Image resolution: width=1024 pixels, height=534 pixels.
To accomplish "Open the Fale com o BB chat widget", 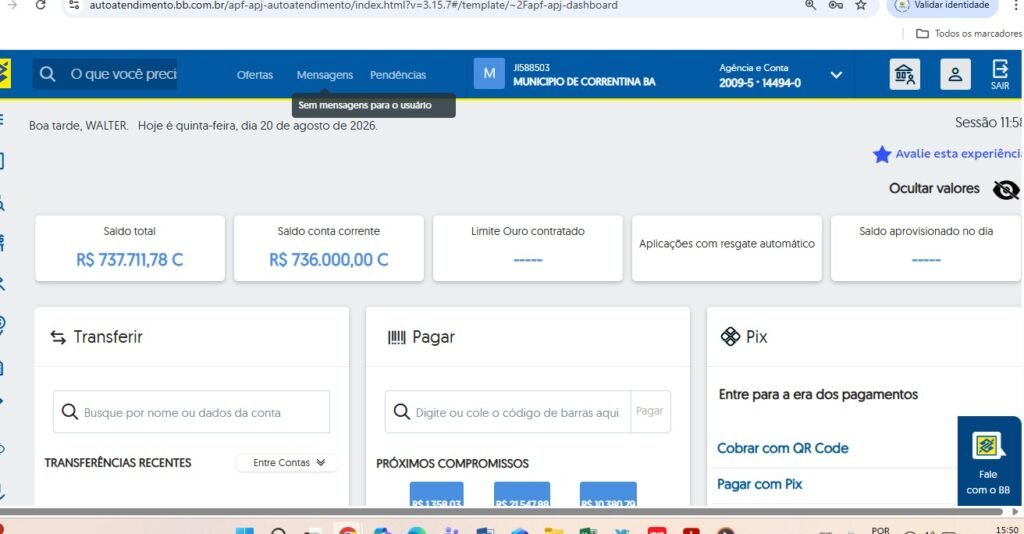I will tap(989, 461).
